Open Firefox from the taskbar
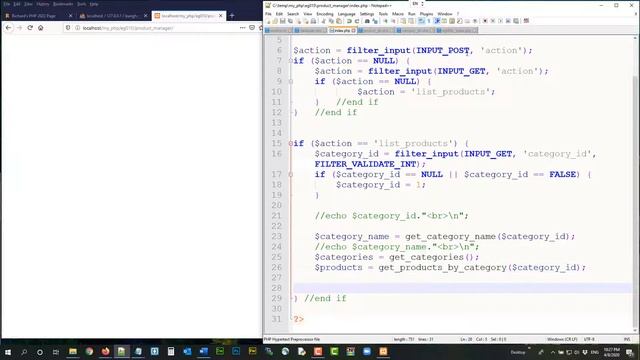This screenshot has width=640, height=360. [x=105, y=351]
